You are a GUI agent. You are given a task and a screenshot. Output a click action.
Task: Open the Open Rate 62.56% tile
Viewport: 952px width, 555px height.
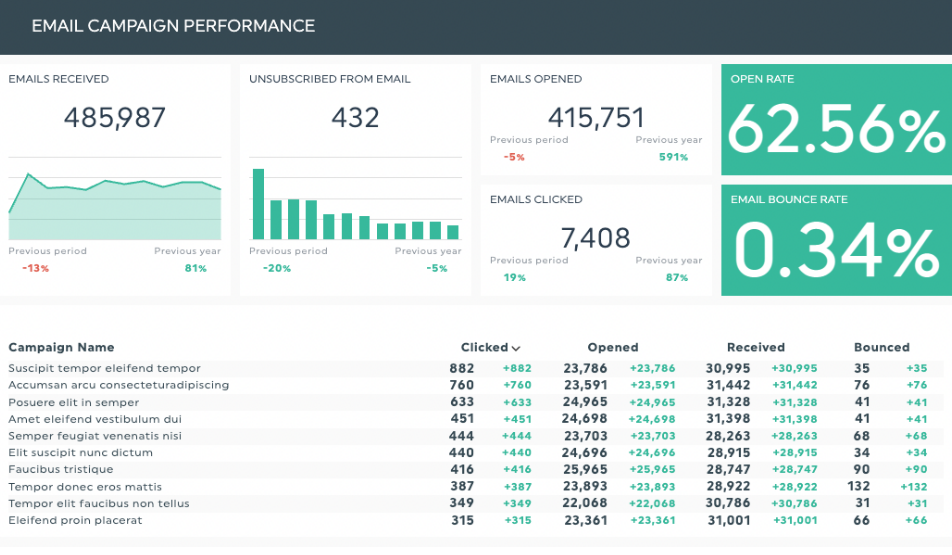(x=836, y=120)
